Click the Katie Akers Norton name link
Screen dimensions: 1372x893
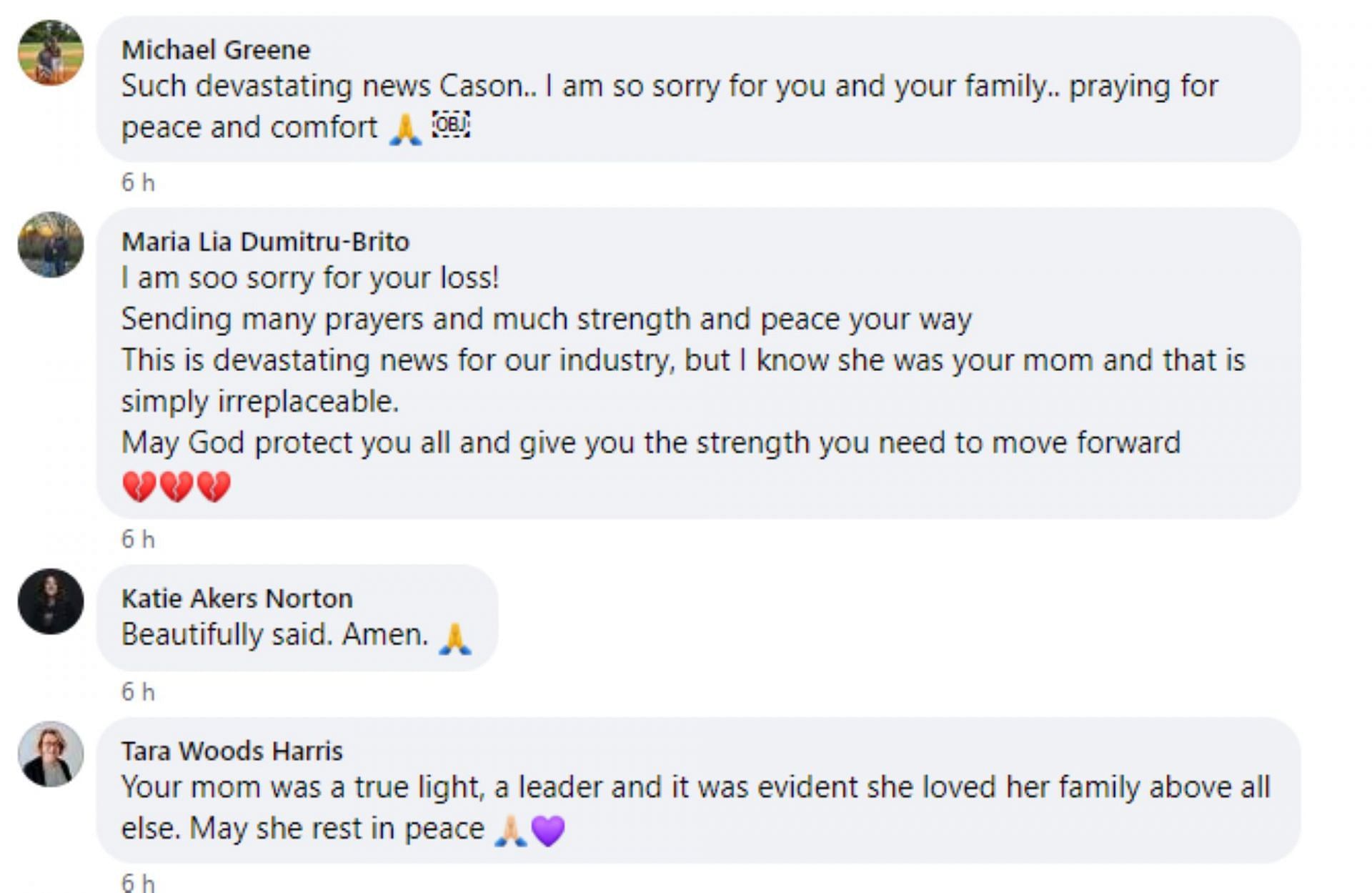(x=237, y=598)
